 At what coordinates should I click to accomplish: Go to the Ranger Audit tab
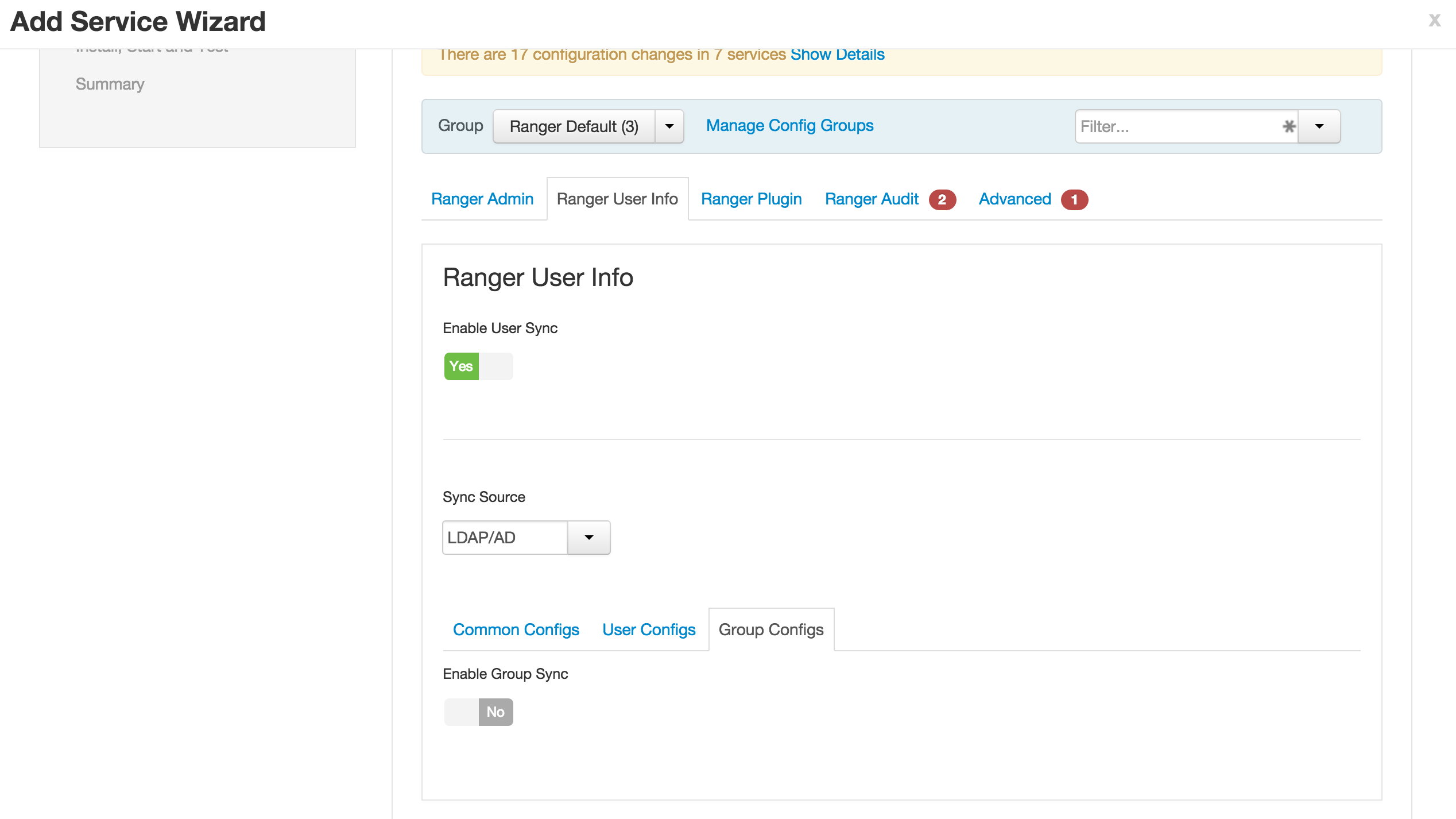[x=872, y=199]
